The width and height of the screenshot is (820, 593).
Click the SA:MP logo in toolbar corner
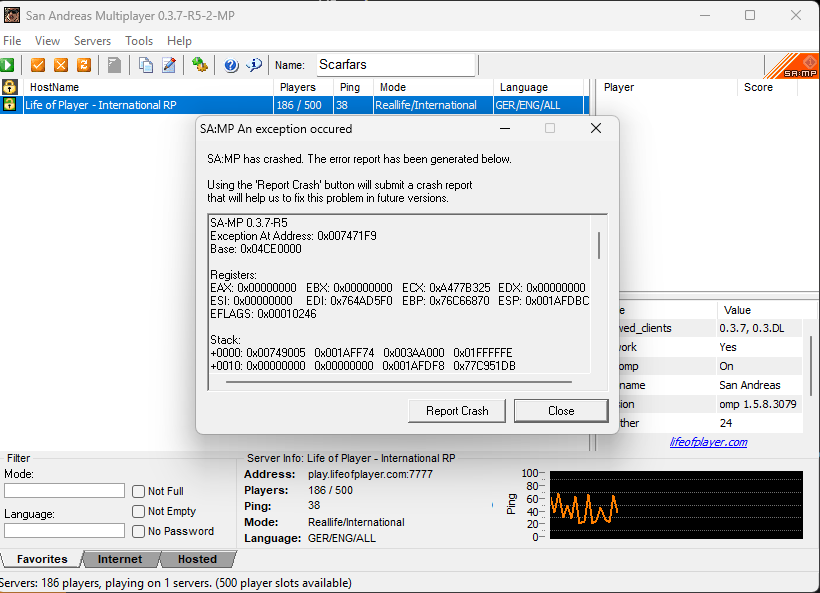tap(792, 66)
